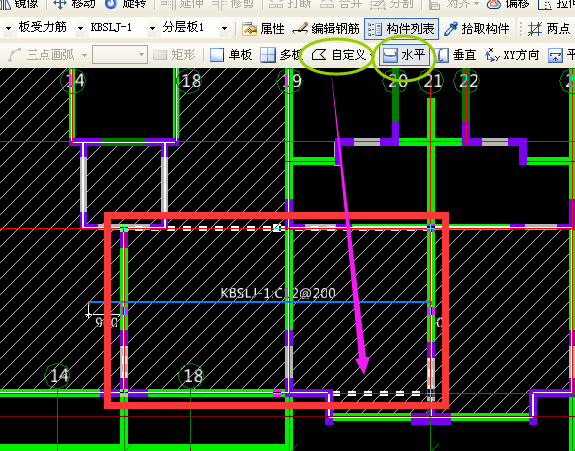Screen dimensions: 575x451
Task: Open the 板受力筋 component type dropdown
Action: tap(80, 28)
